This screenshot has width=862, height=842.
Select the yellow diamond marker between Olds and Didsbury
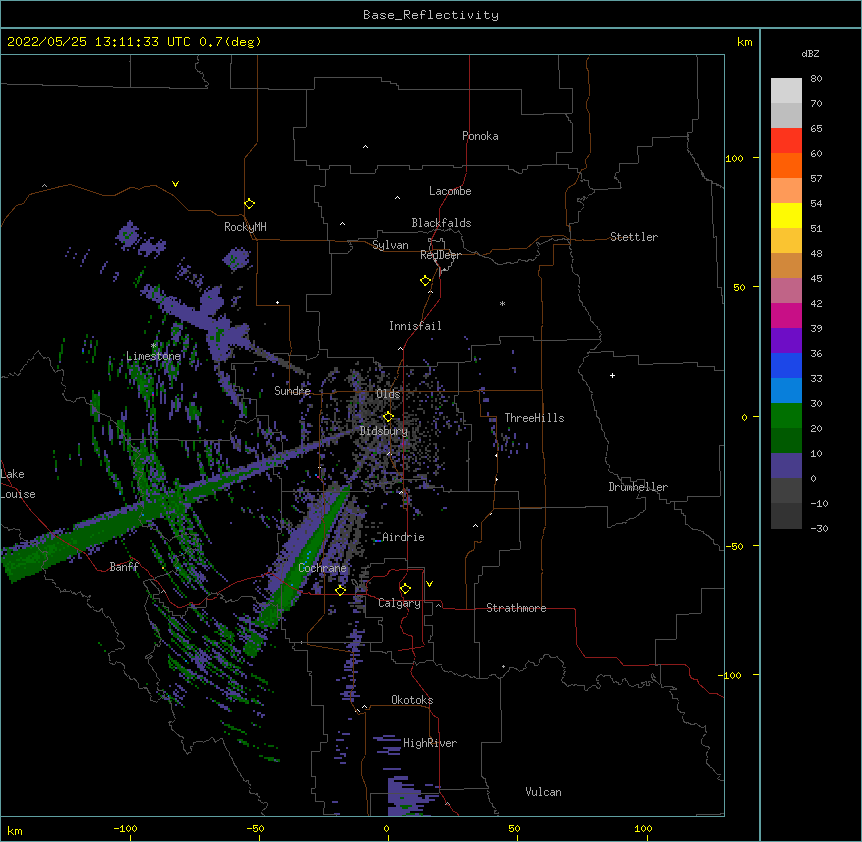(388, 416)
